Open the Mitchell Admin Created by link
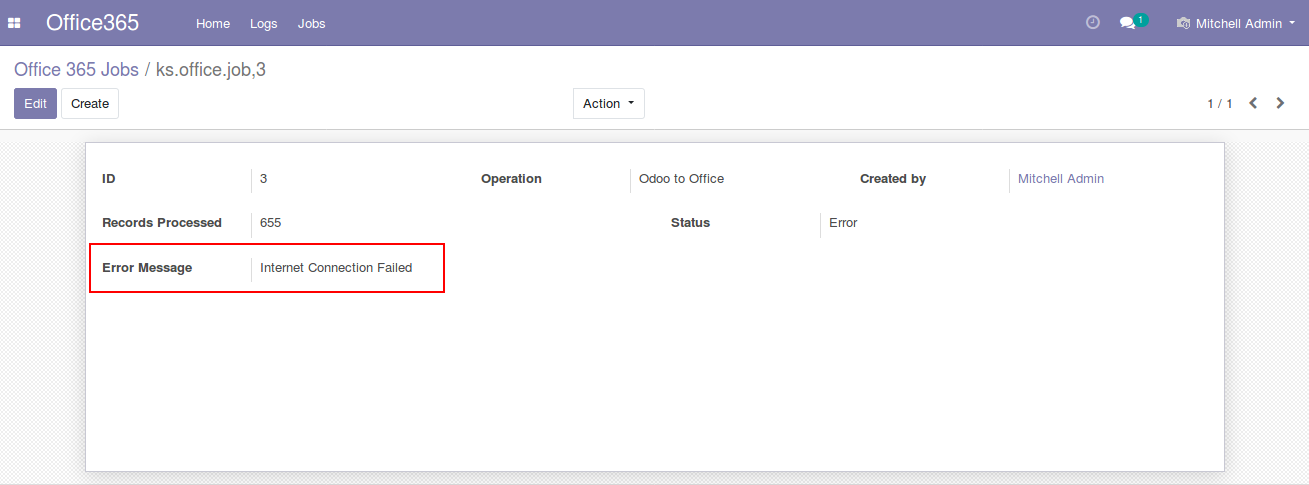 [x=1060, y=179]
